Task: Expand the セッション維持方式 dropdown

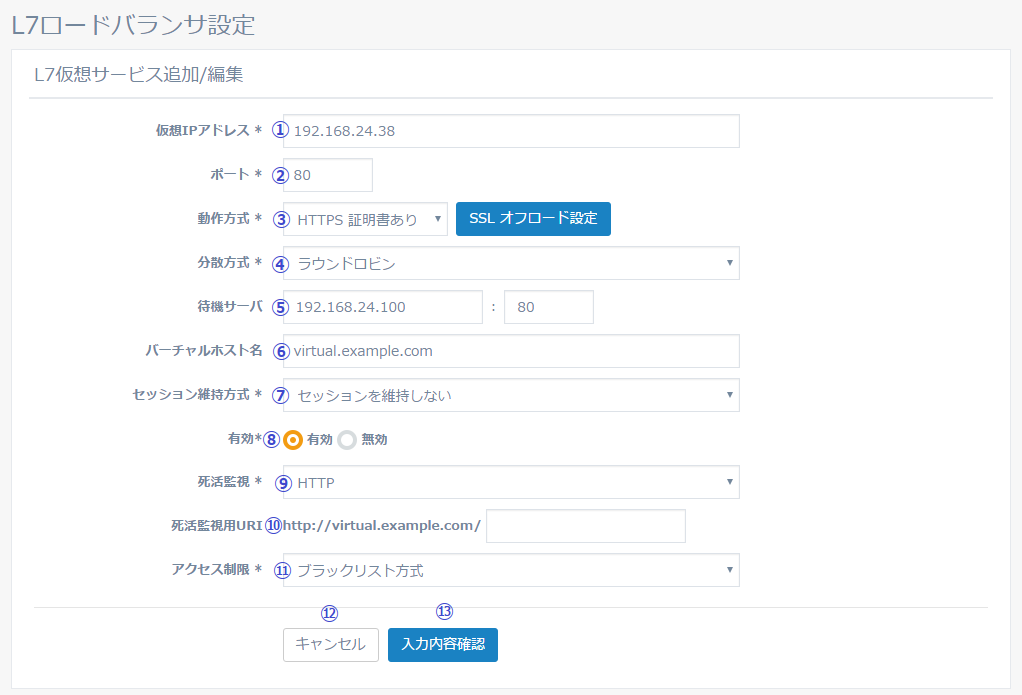Action: click(x=510, y=395)
